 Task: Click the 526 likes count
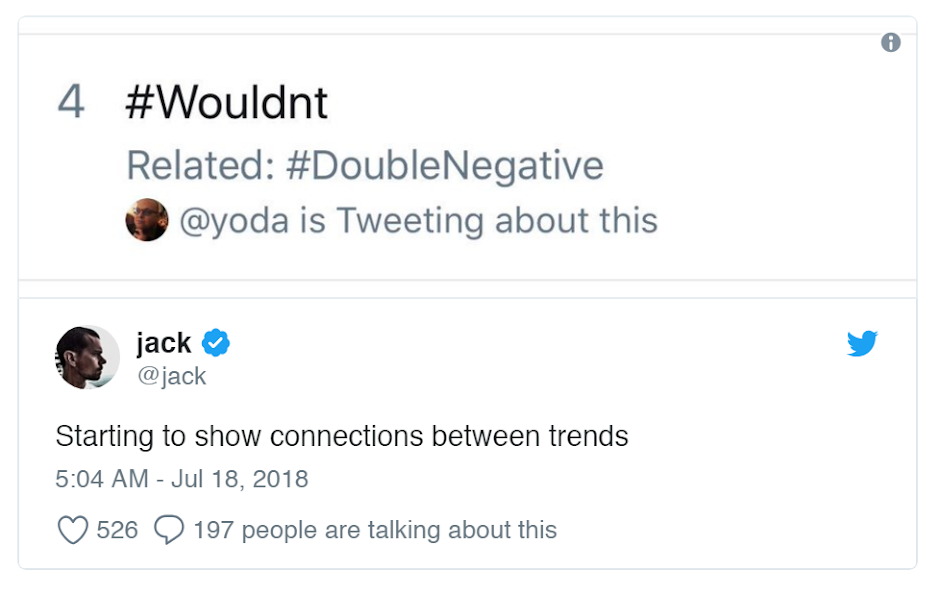(x=117, y=529)
